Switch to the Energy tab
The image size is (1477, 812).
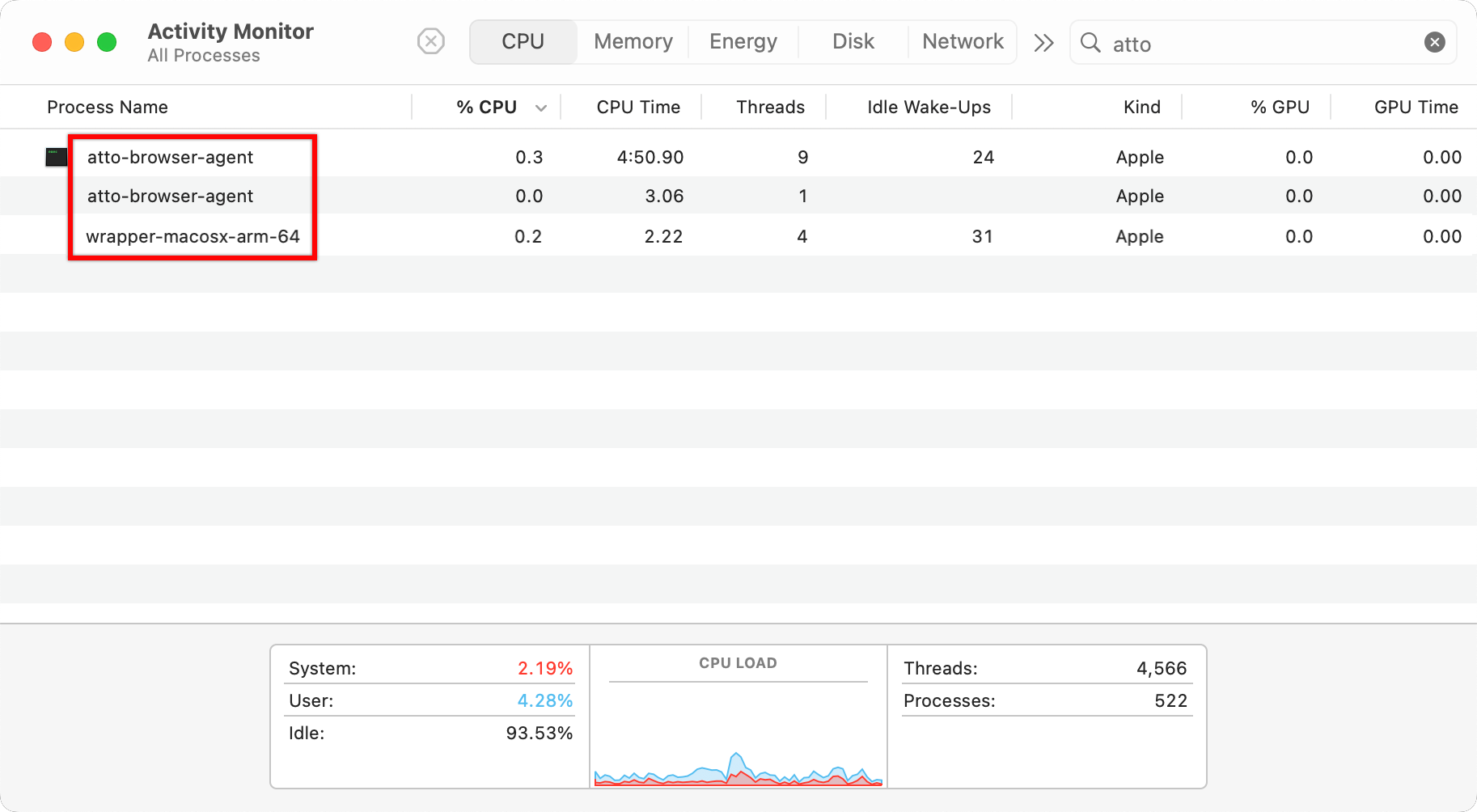coord(743,41)
